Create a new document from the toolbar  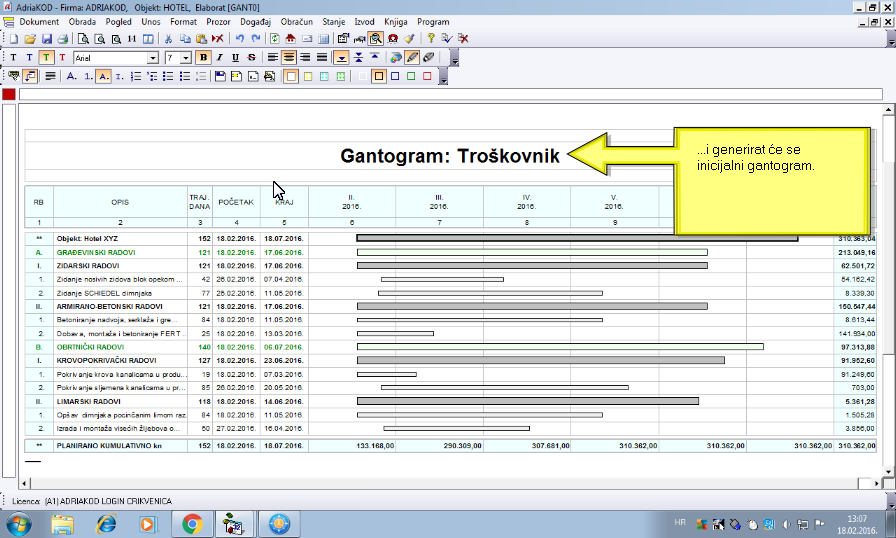14,39
